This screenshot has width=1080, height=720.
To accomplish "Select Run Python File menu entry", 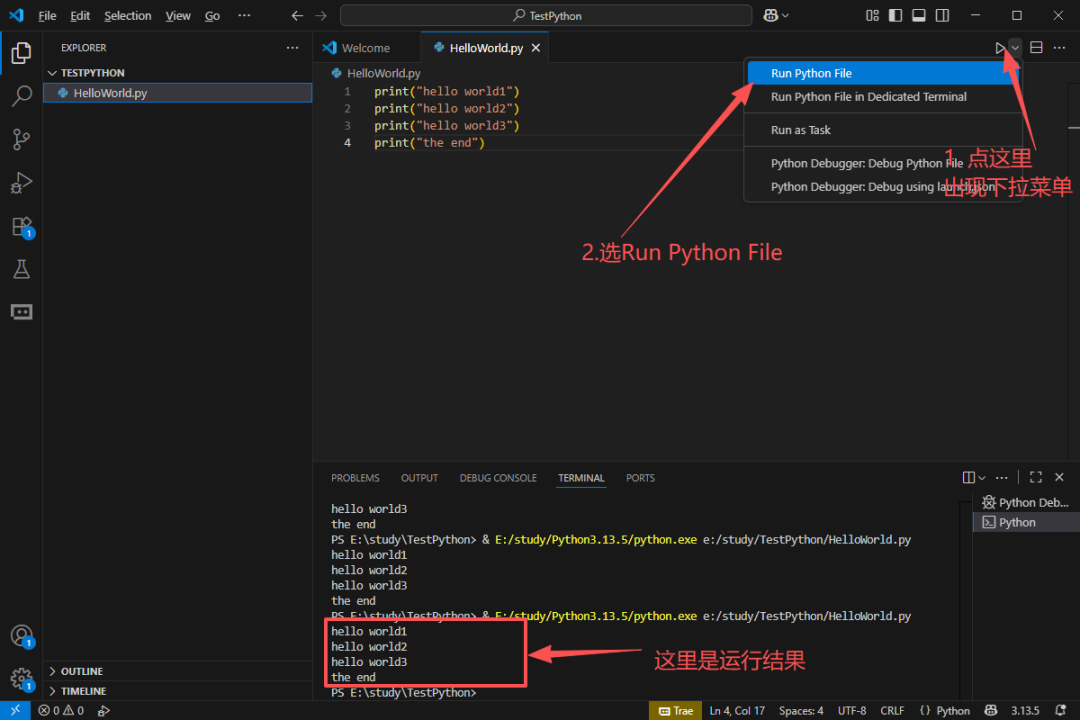I will pyautogui.click(x=882, y=73).
